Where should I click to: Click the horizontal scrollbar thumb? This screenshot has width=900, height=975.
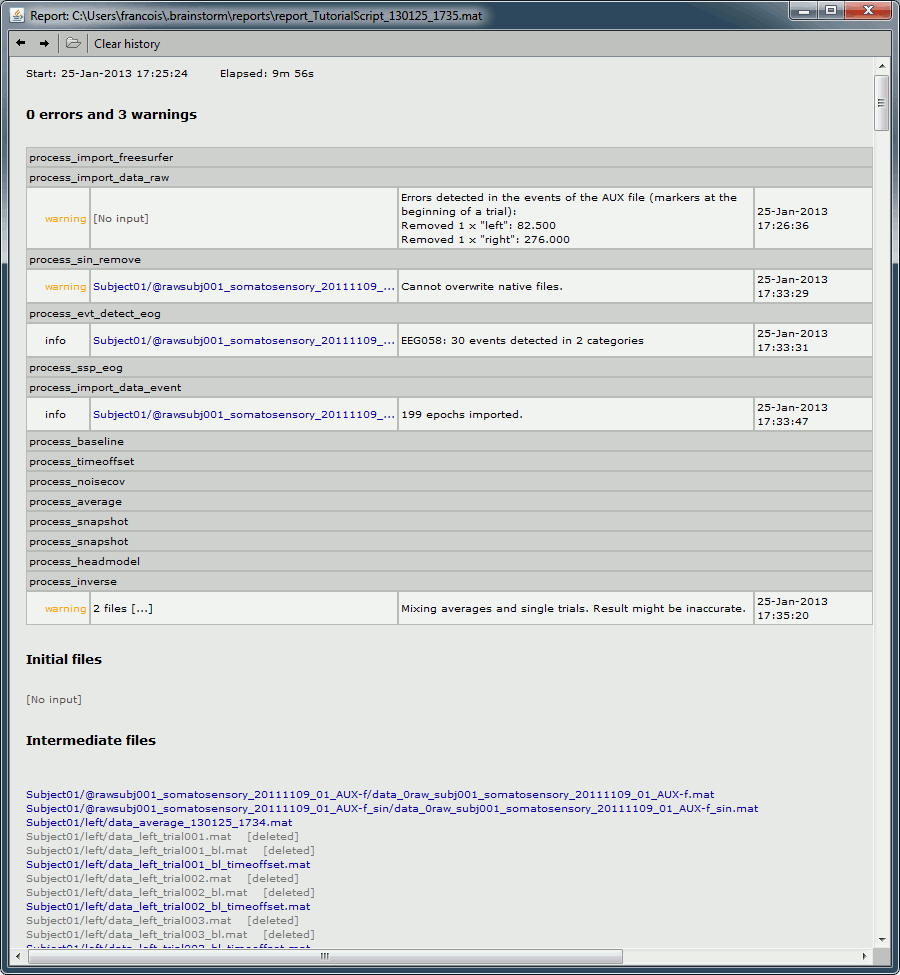pyautogui.click(x=325, y=956)
